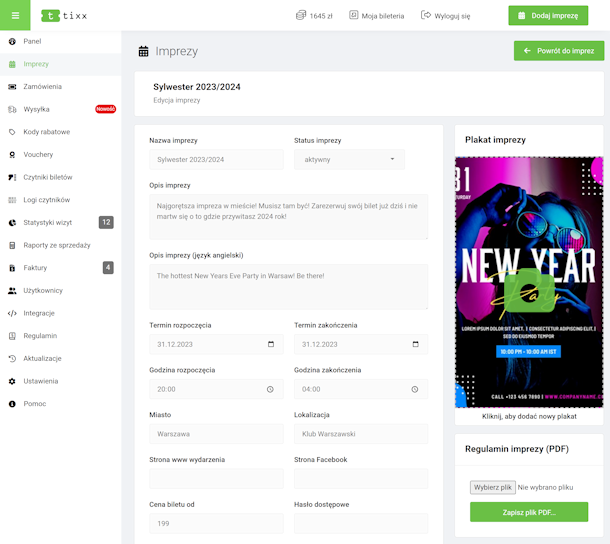Click the Integracje code icon
The image size is (610, 544).
[x=12, y=313]
